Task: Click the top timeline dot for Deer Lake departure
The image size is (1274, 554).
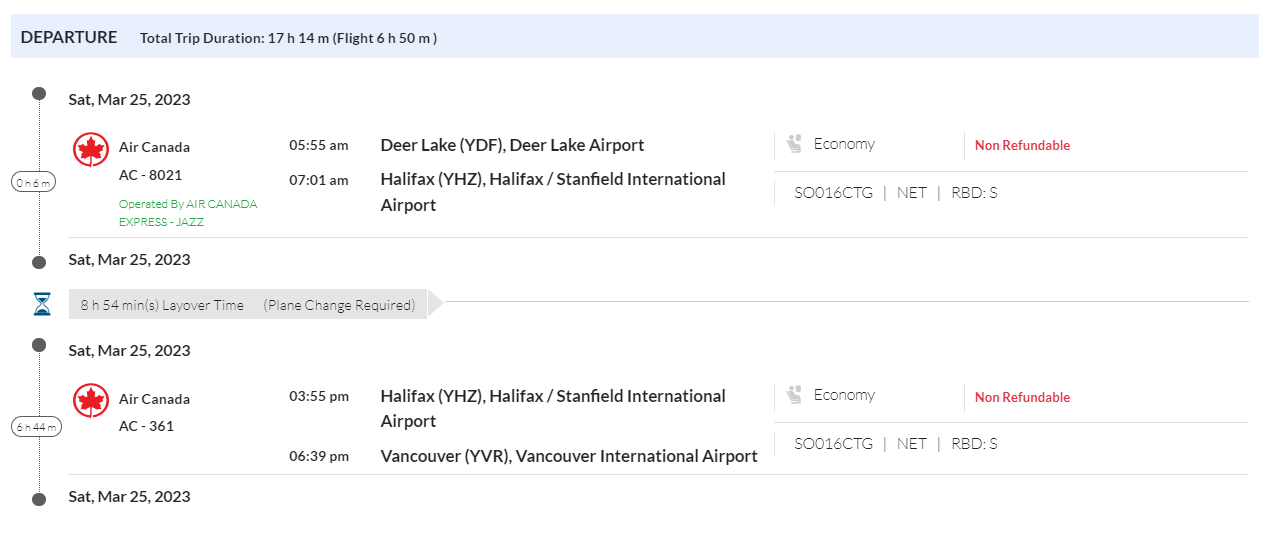Action: [39, 94]
